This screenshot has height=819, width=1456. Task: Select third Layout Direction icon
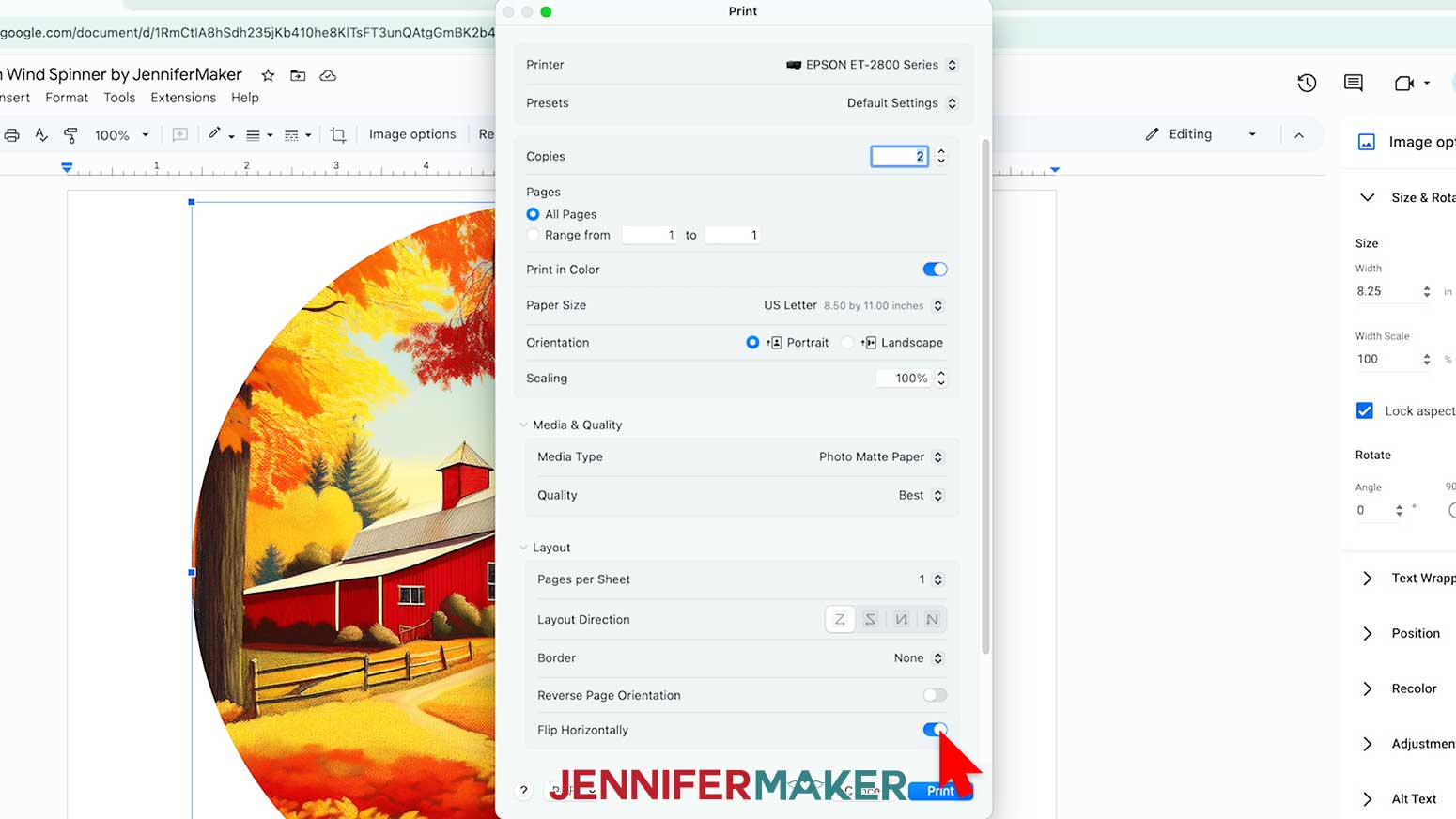click(902, 619)
